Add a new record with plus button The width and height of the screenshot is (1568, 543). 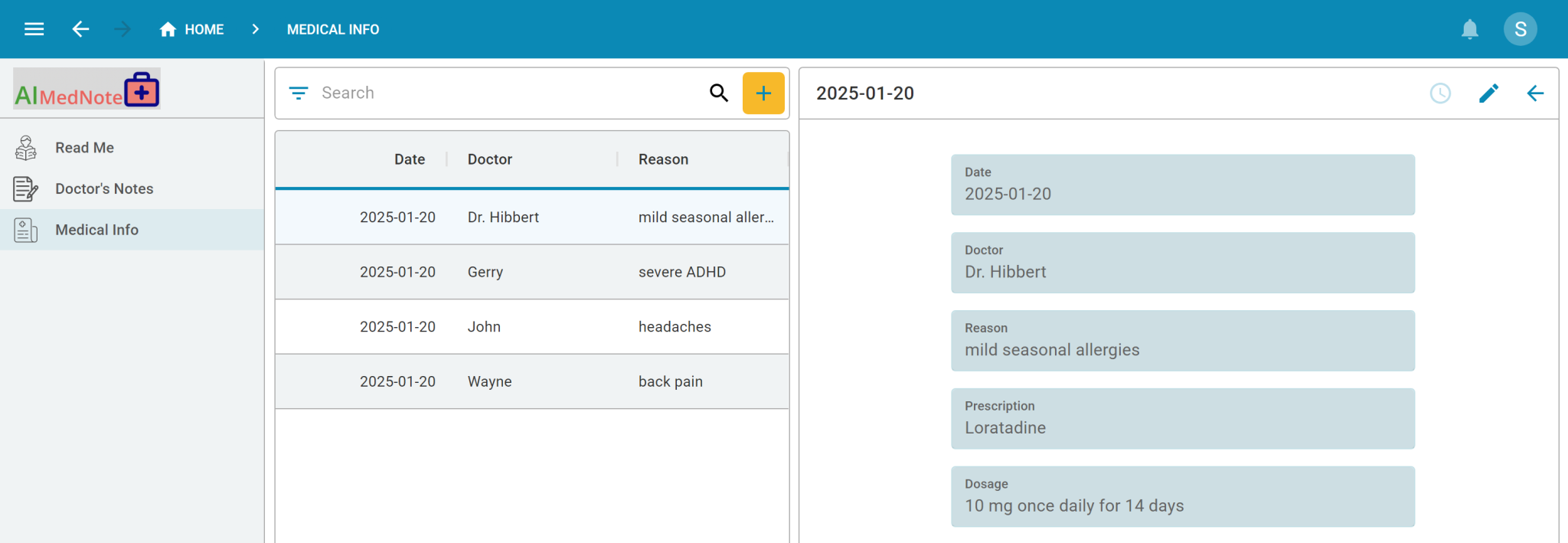pos(763,93)
